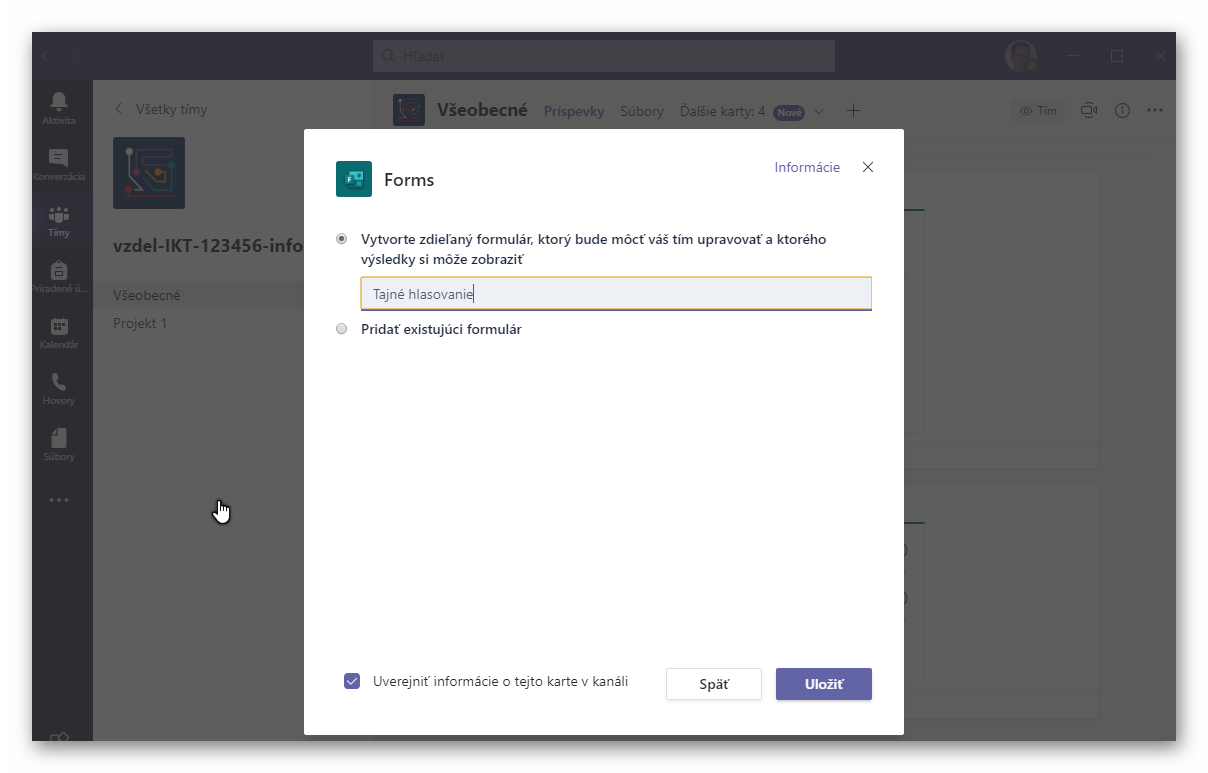Viewport: 1208px width, 773px height.
Task: Open the Informácie link in dialog
Action: (806, 167)
